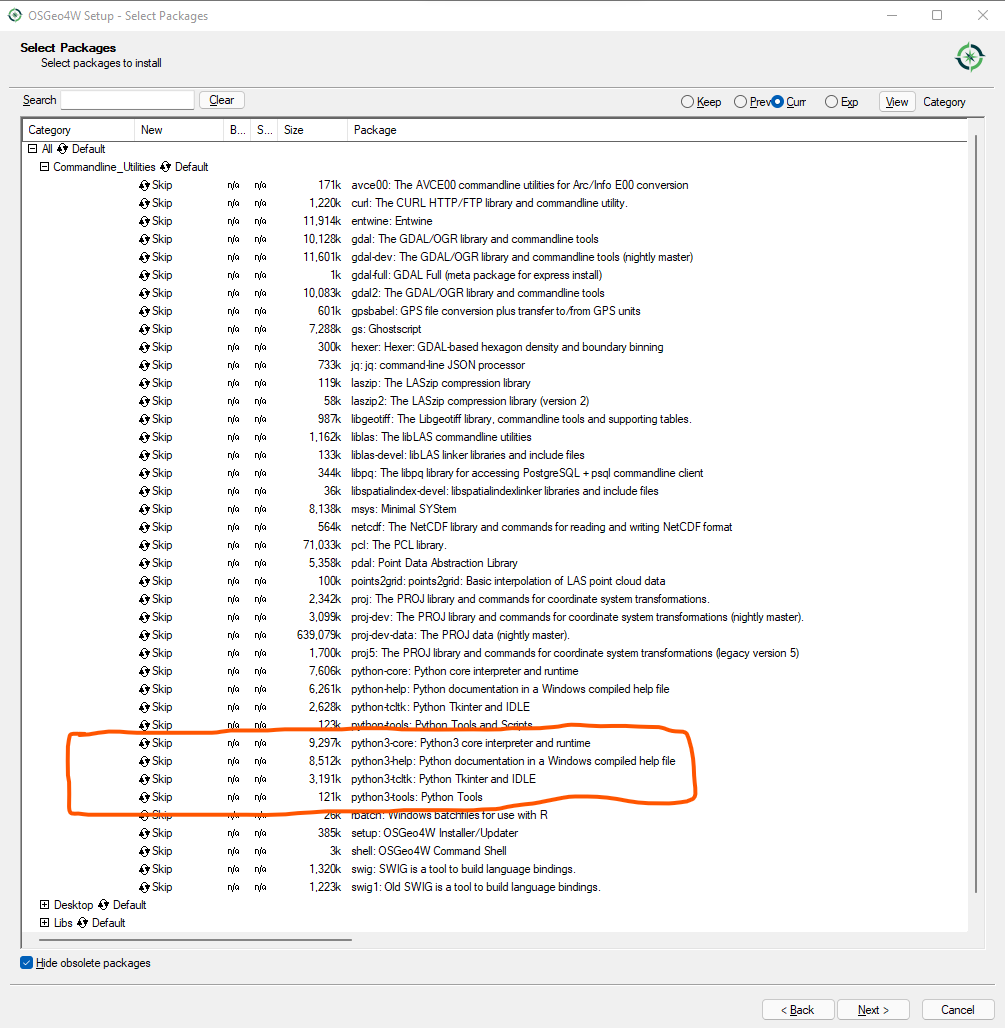Click the Skip icon for gs: Ghostscript

[x=144, y=330]
